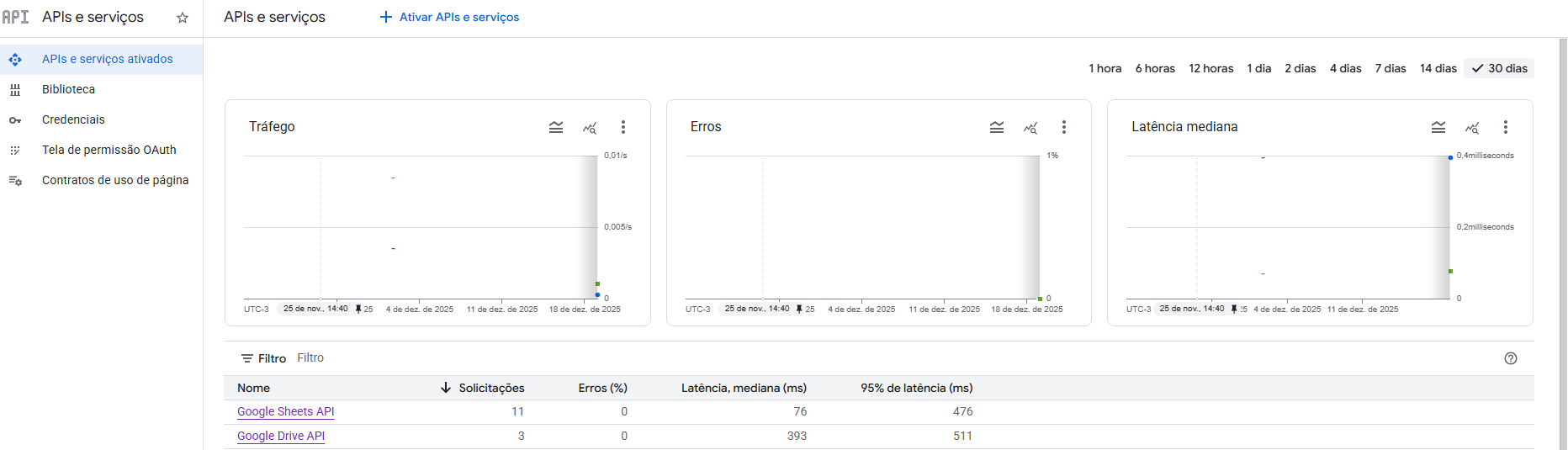Click the Filtro filter icon
The image size is (1568, 450).
click(247, 358)
